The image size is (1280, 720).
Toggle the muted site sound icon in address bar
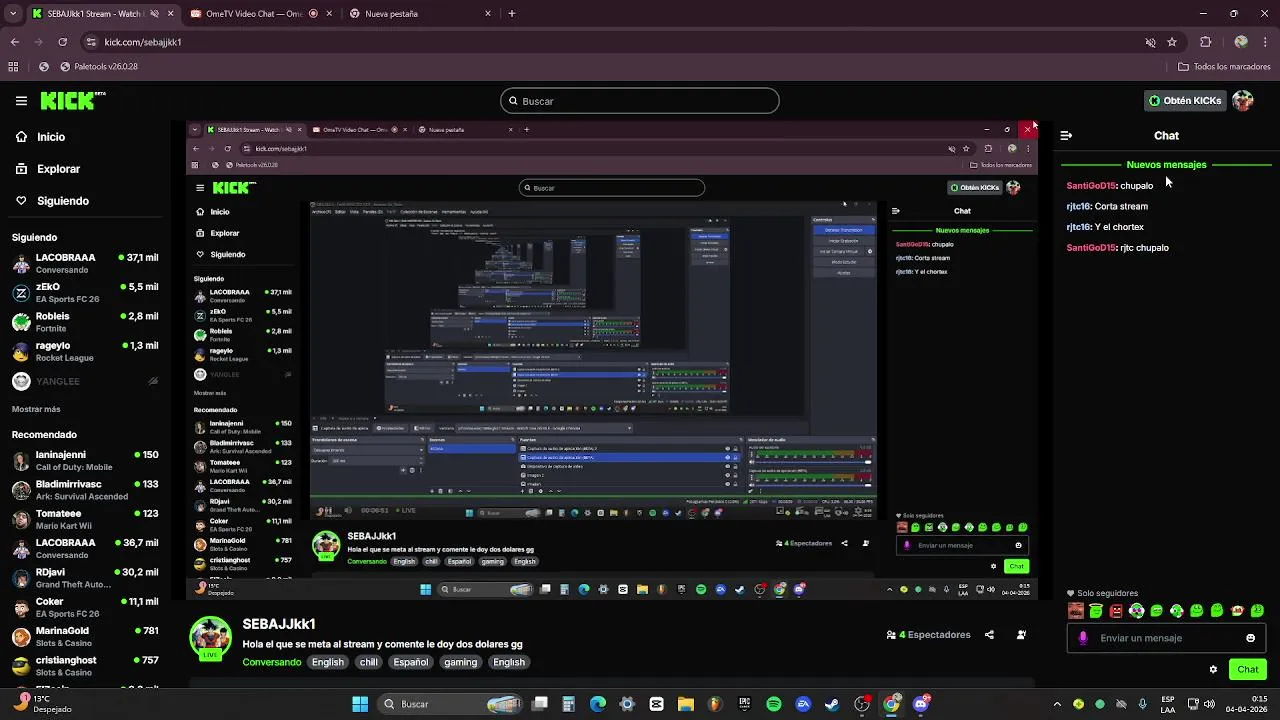pyautogui.click(x=1150, y=42)
